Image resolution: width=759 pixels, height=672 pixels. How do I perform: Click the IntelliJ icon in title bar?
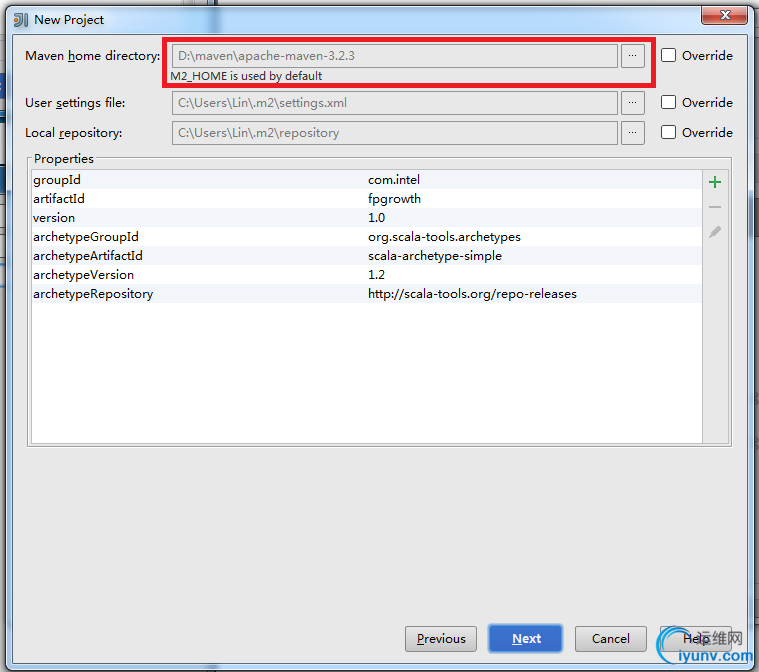click(21, 20)
